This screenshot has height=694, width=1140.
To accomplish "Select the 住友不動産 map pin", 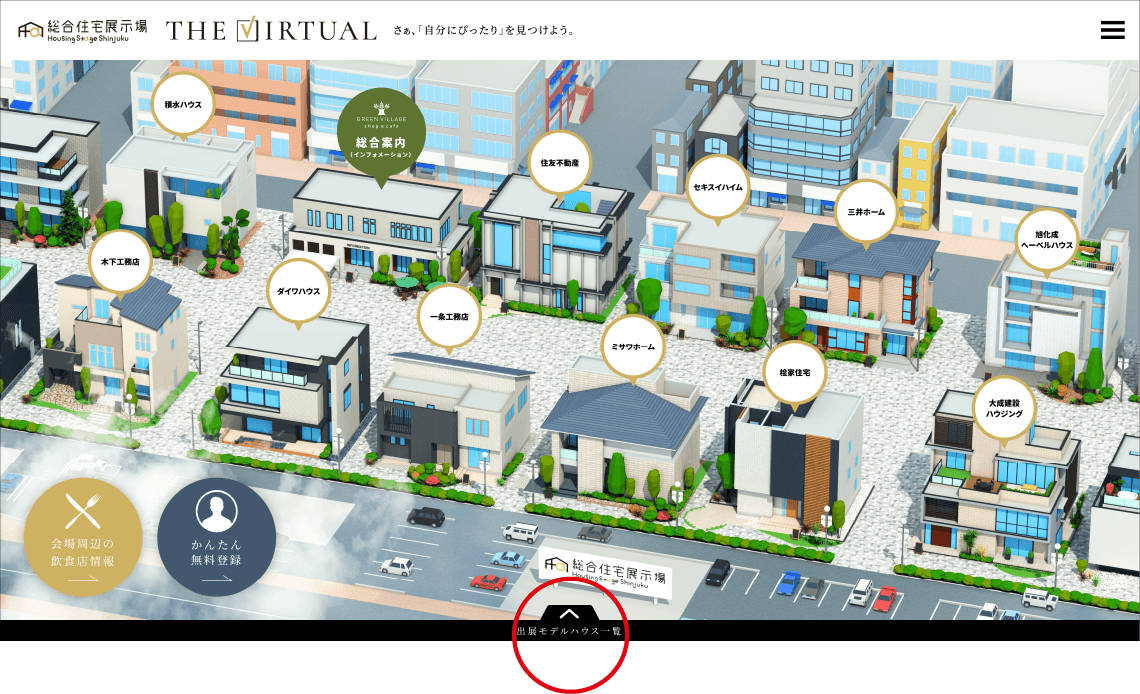I will 560,165.
